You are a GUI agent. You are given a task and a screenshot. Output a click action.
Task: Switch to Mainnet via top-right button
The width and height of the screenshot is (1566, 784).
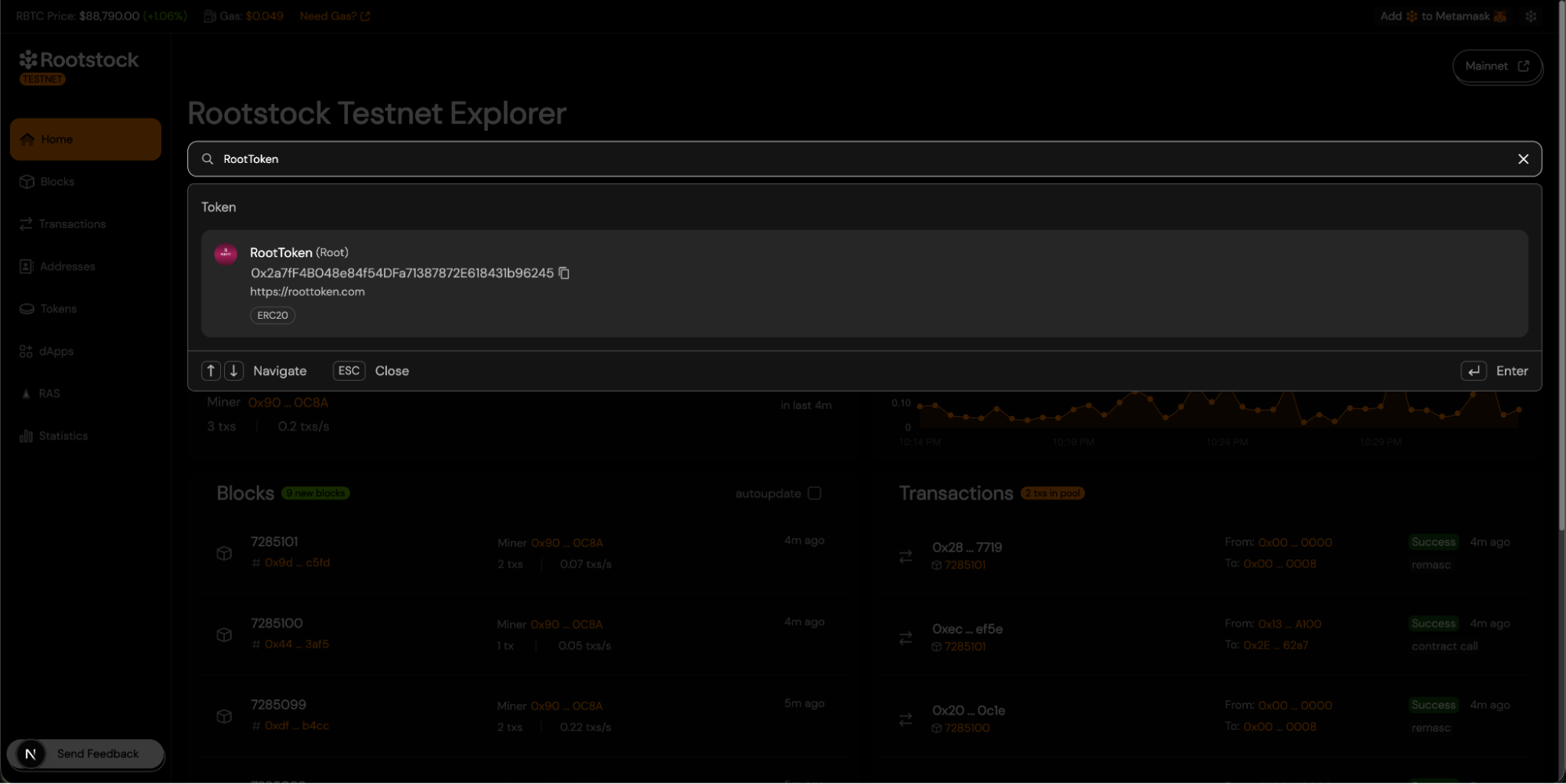click(1496, 67)
